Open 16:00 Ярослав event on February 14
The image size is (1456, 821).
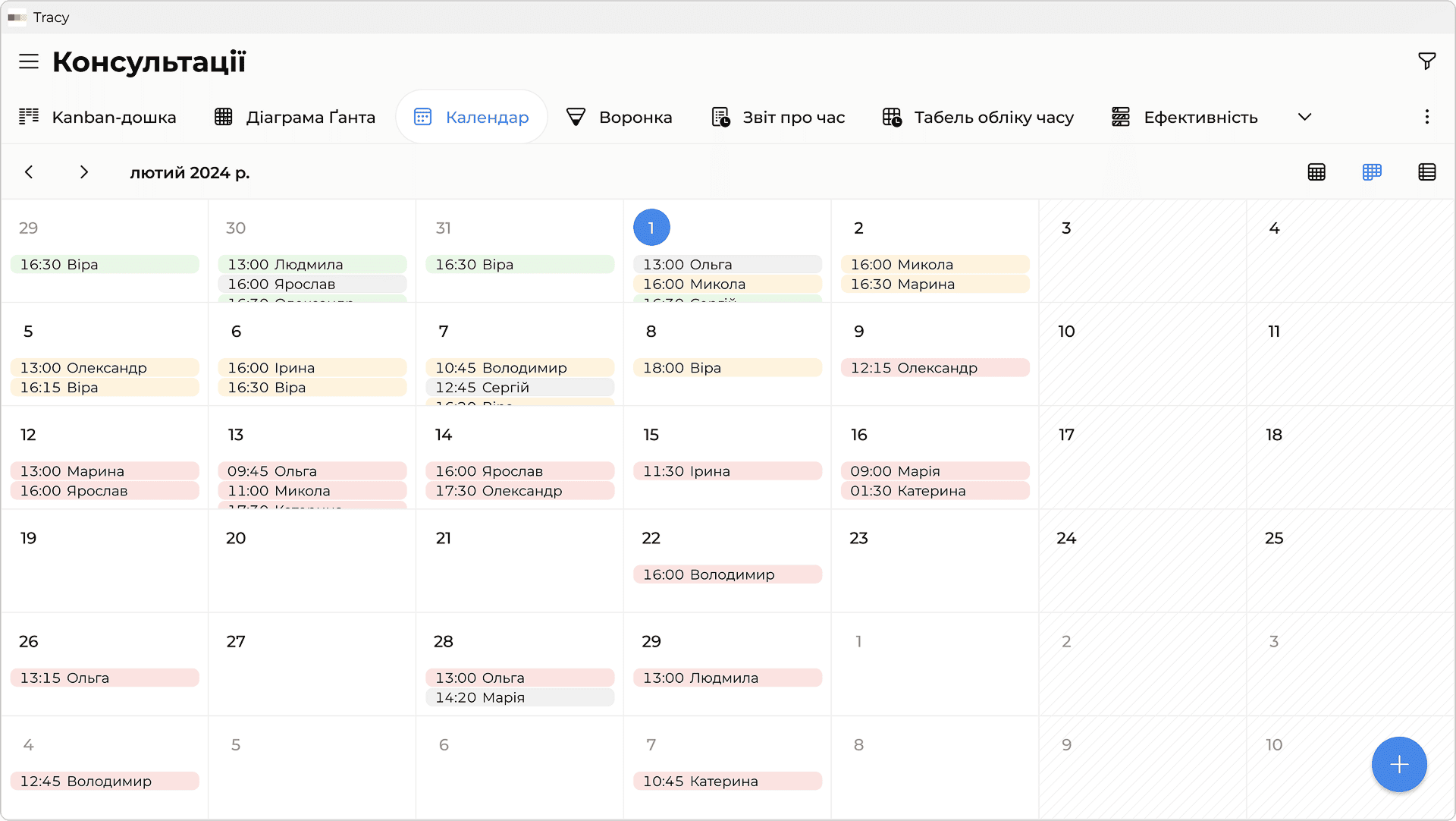coord(520,470)
